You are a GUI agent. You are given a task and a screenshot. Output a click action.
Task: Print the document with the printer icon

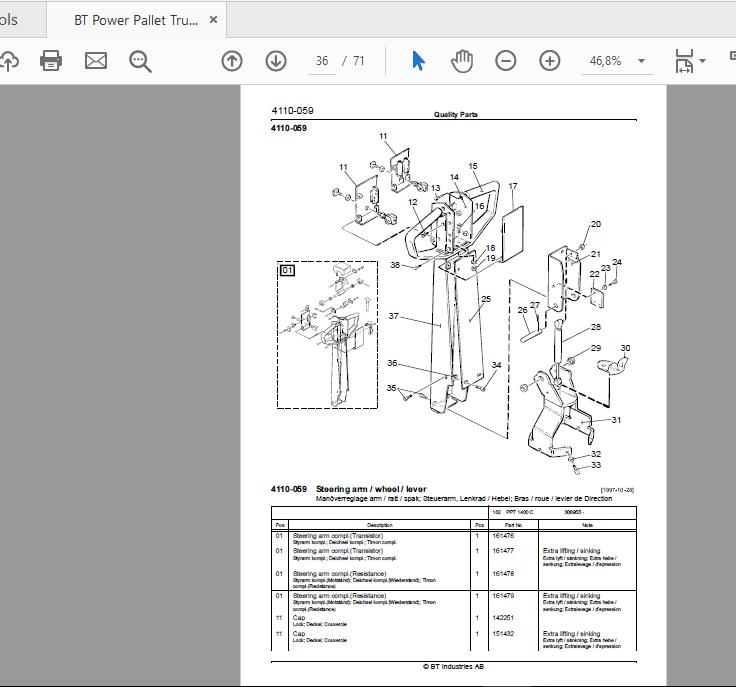pyautogui.click(x=51, y=61)
